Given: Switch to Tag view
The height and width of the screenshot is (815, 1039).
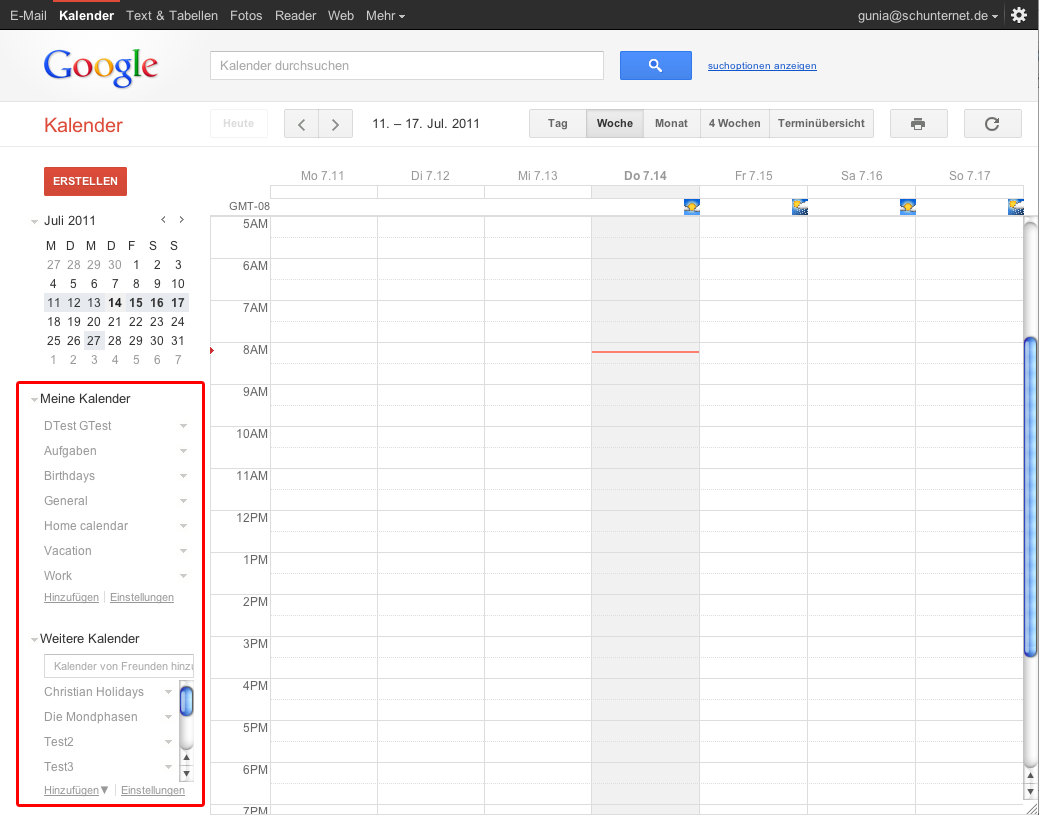Looking at the screenshot, I should click(558, 124).
